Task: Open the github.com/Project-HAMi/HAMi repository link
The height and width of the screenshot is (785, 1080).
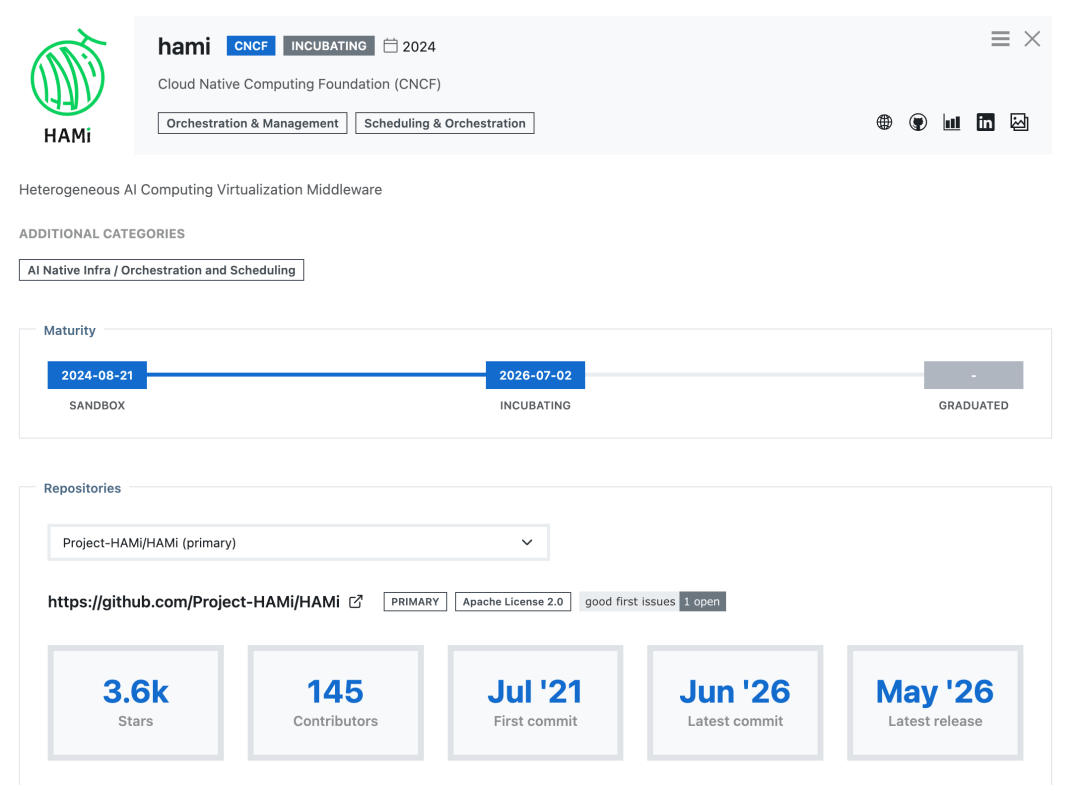Action: point(194,602)
